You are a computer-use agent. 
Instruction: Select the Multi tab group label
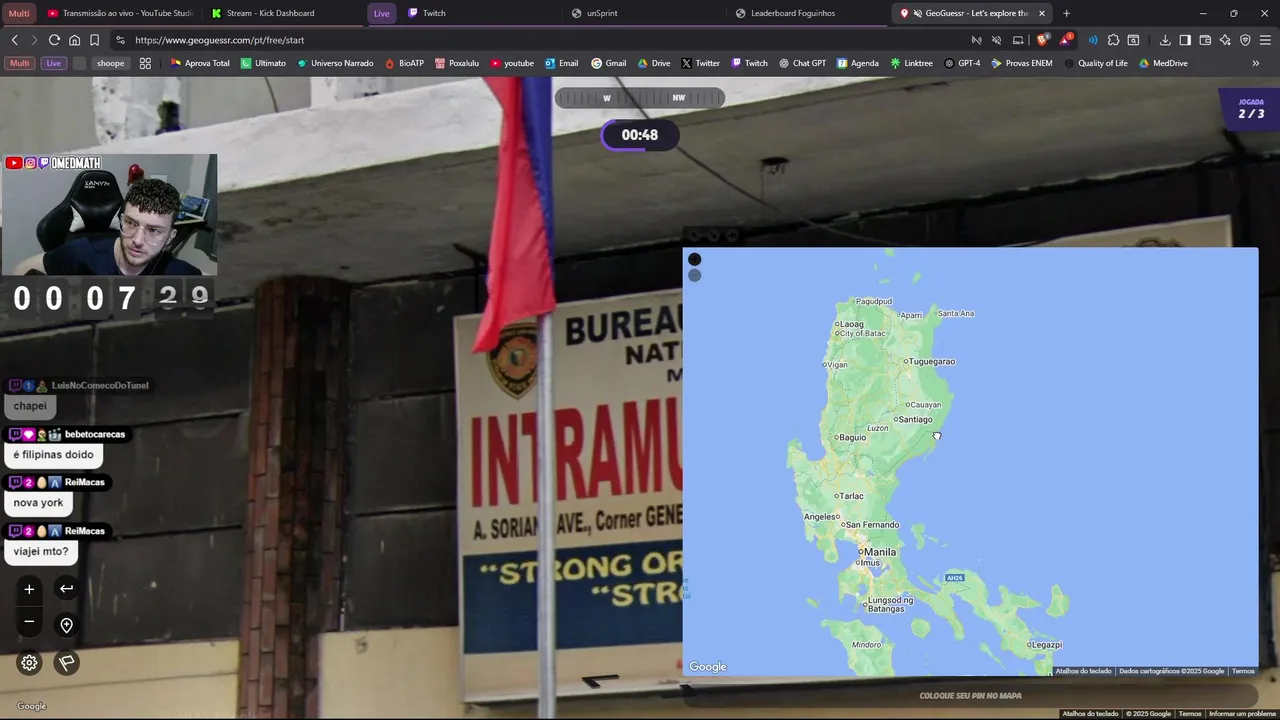point(19,13)
